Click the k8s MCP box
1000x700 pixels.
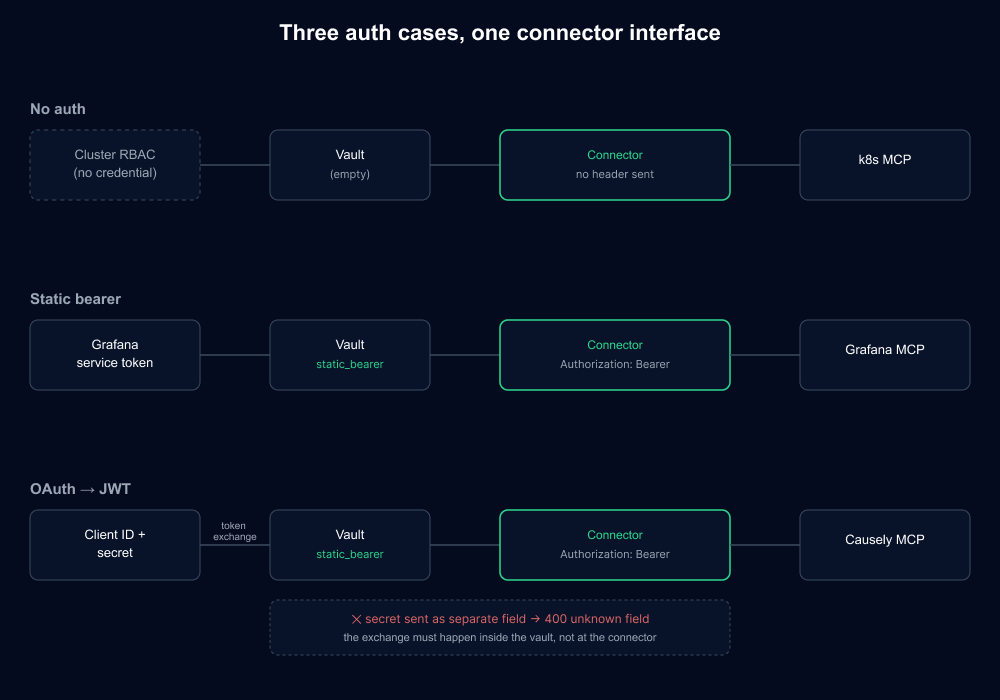click(885, 165)
